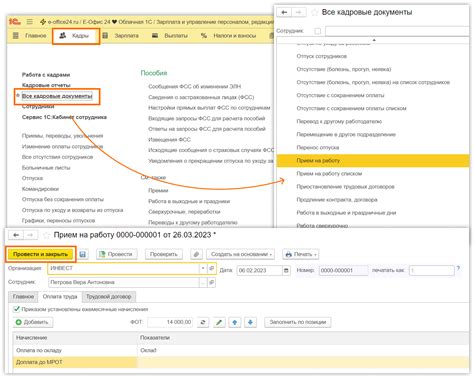
Task: Open Премии link
Action: click(158, 191)
